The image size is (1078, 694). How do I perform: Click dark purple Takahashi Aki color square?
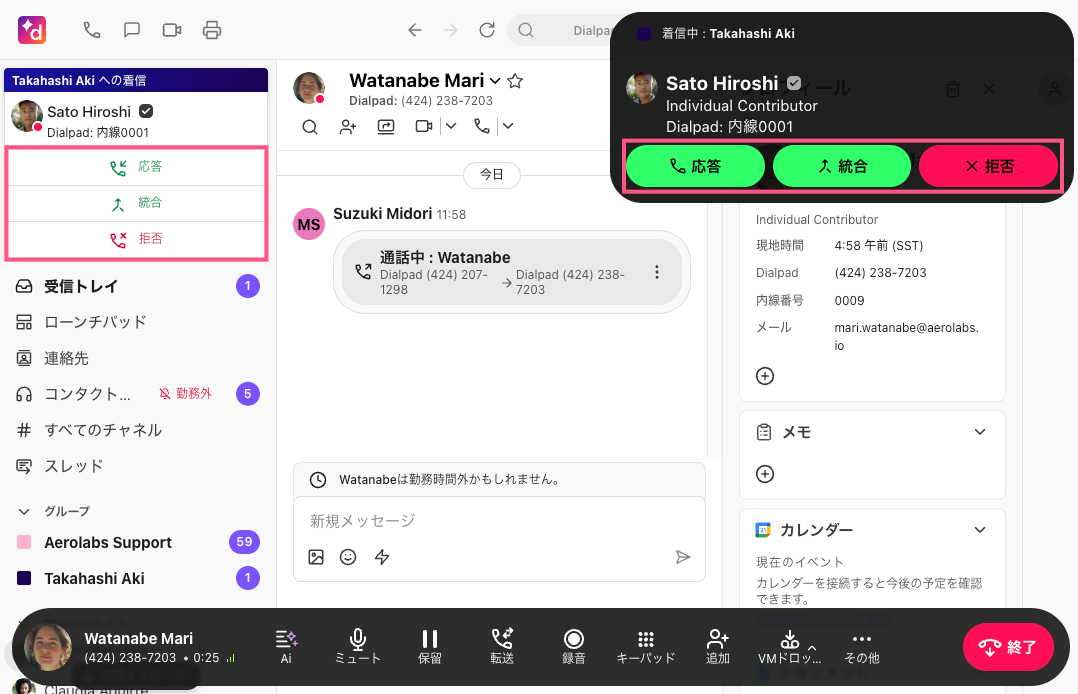click(x=24, y=578)
